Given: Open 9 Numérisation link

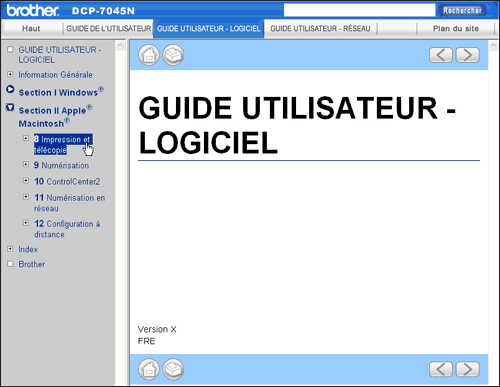Looking at the screenshot, I should pyautogui.click(x=62, y=165).
